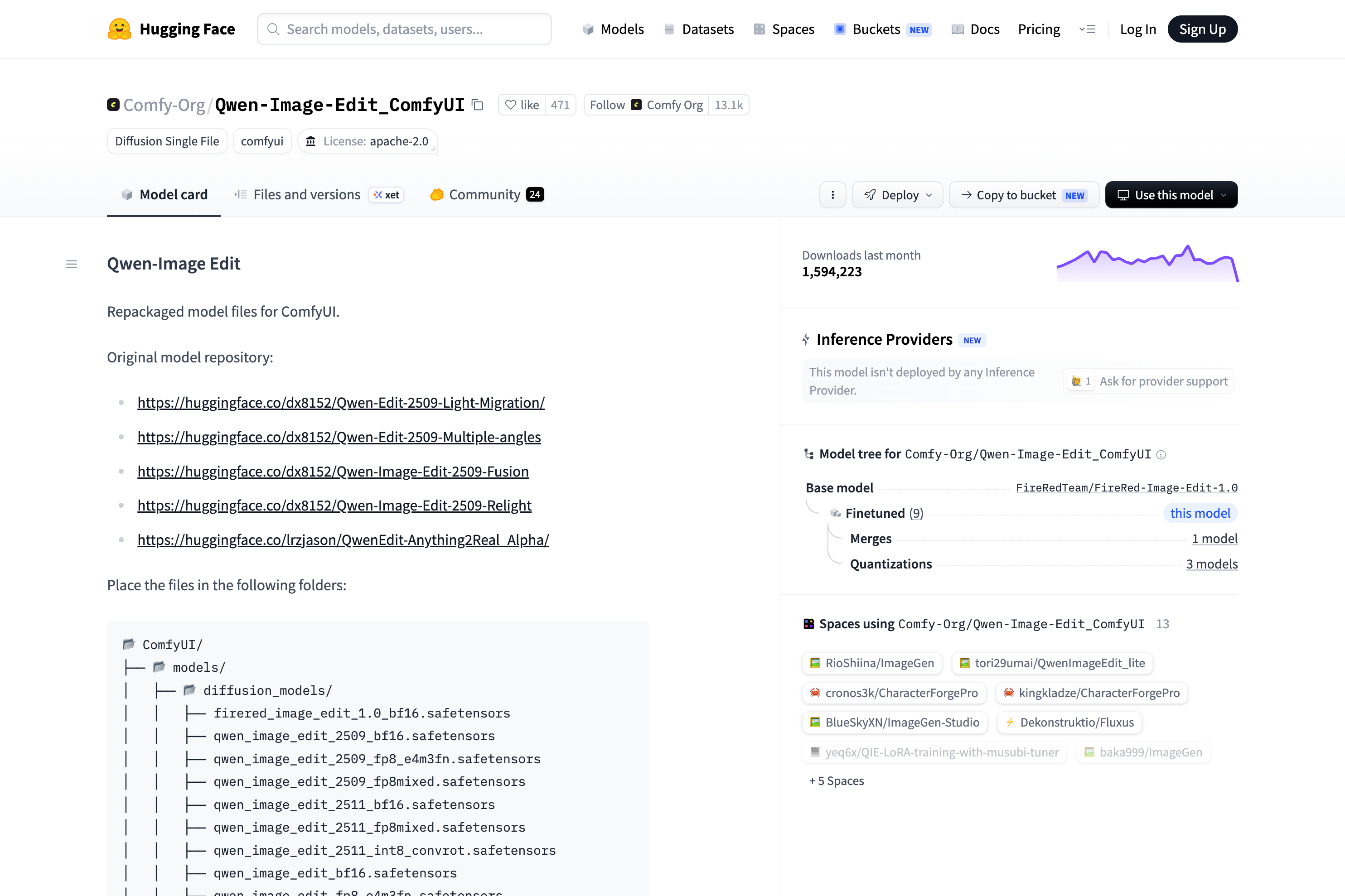Open the RioShiina/ImageGen space
Screen dimensions: 1345x896
tap(872, 663)
